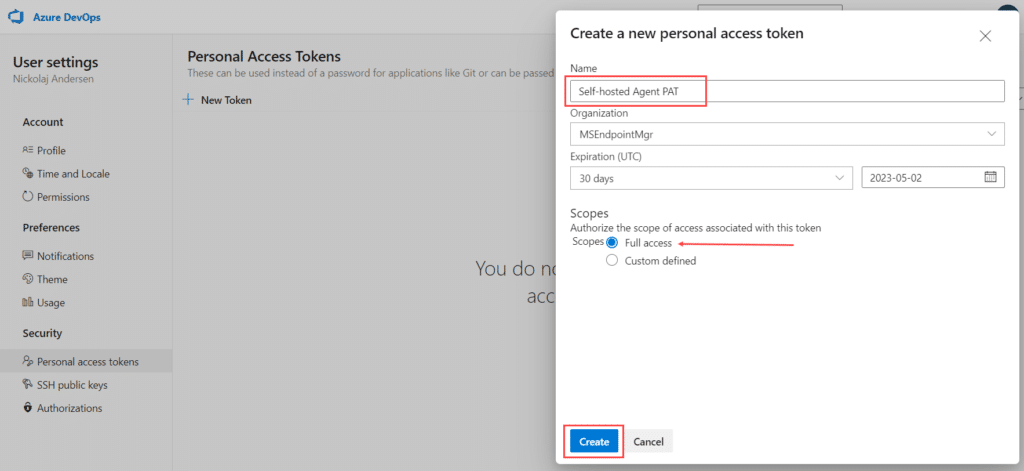Select the Custom defined scope option
Viewport: 1024px width, 471px height.
[x=612, y=261]
